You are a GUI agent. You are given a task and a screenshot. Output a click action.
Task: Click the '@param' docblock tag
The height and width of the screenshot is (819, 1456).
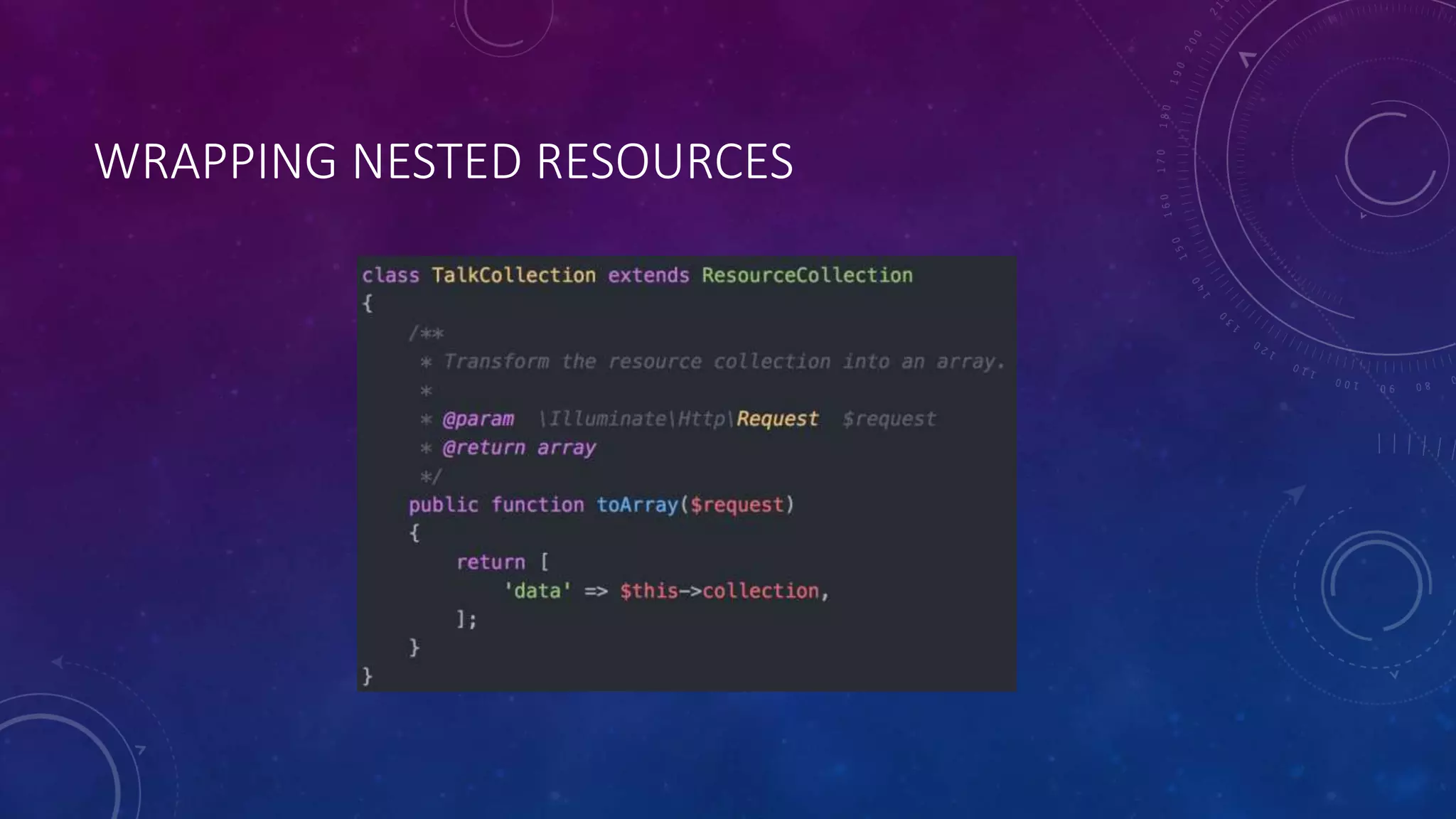478,419
